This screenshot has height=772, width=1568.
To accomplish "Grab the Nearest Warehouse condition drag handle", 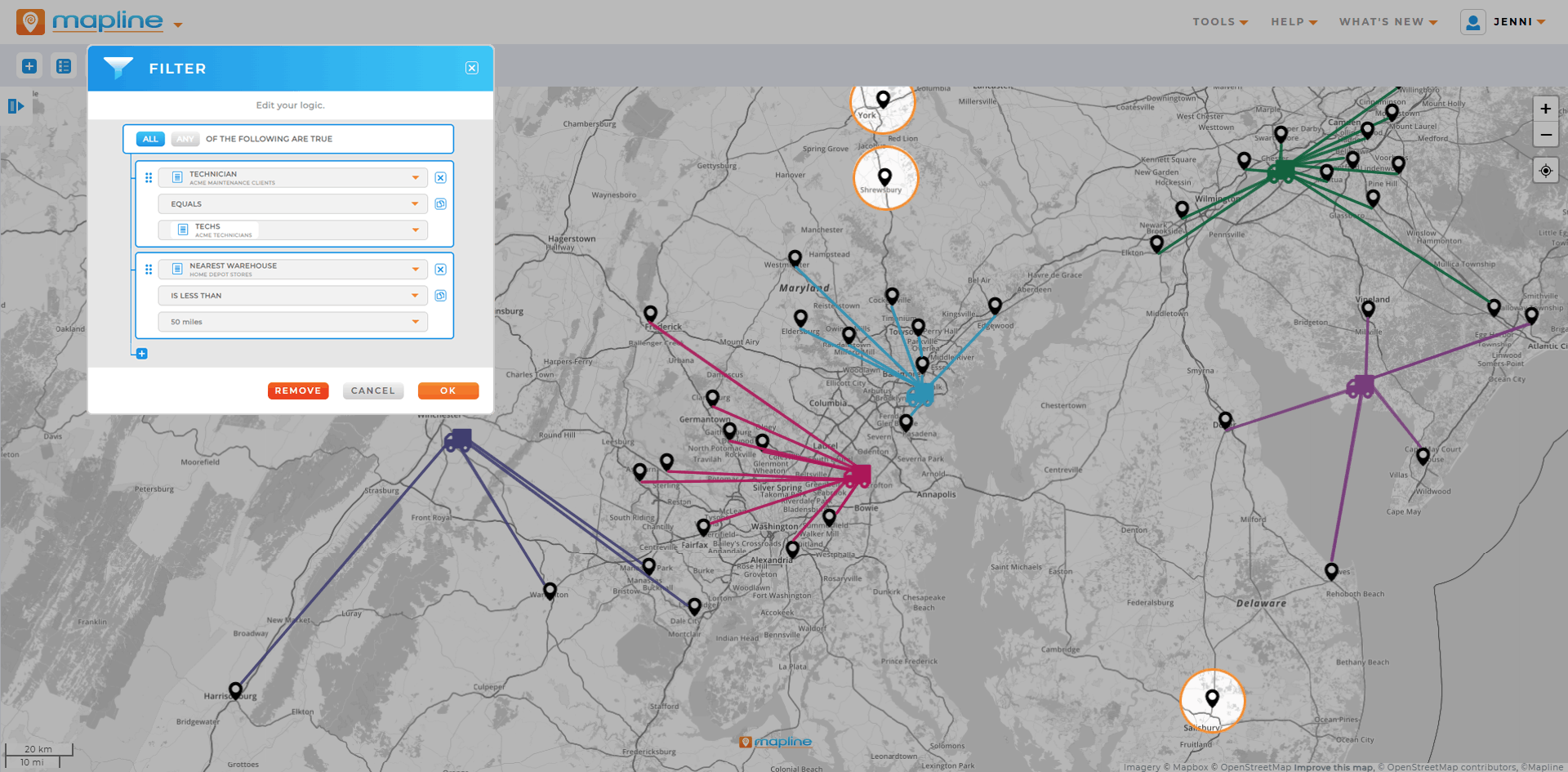I will (149, 269).
